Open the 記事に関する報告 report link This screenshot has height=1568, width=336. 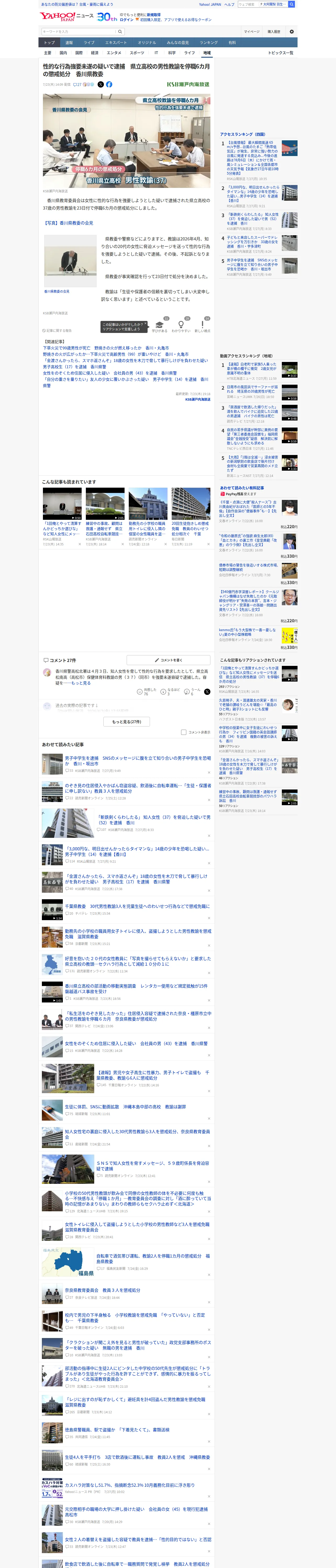click(57, 331)
